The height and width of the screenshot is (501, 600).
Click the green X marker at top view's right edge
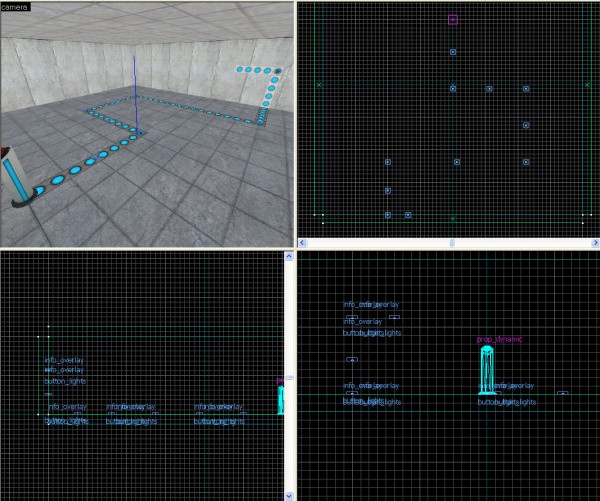pyautogui.click(x=585, y=85)
